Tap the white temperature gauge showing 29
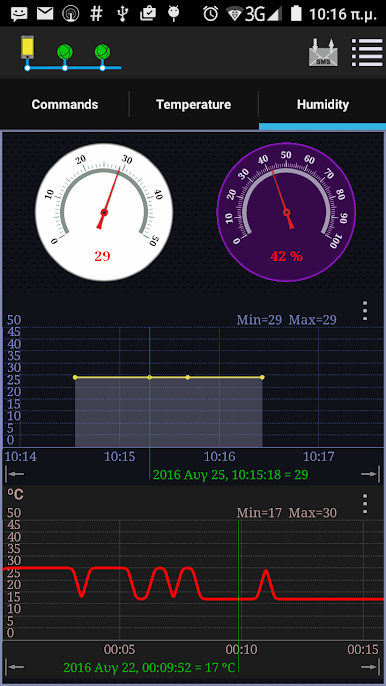The height and width of the screenshot is (686, 386). (x=104, y=212)
